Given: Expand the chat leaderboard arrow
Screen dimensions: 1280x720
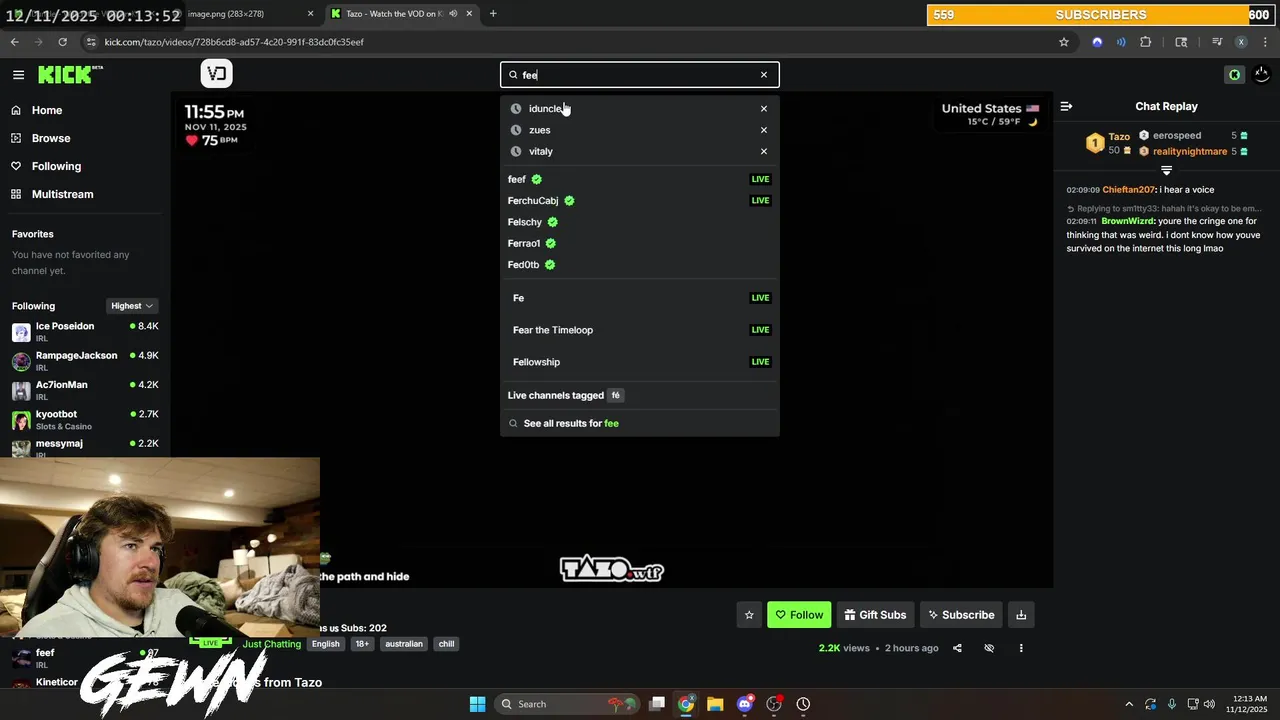Looking at the screenshot, I should pyautogui.click(x=1166, y=170).
